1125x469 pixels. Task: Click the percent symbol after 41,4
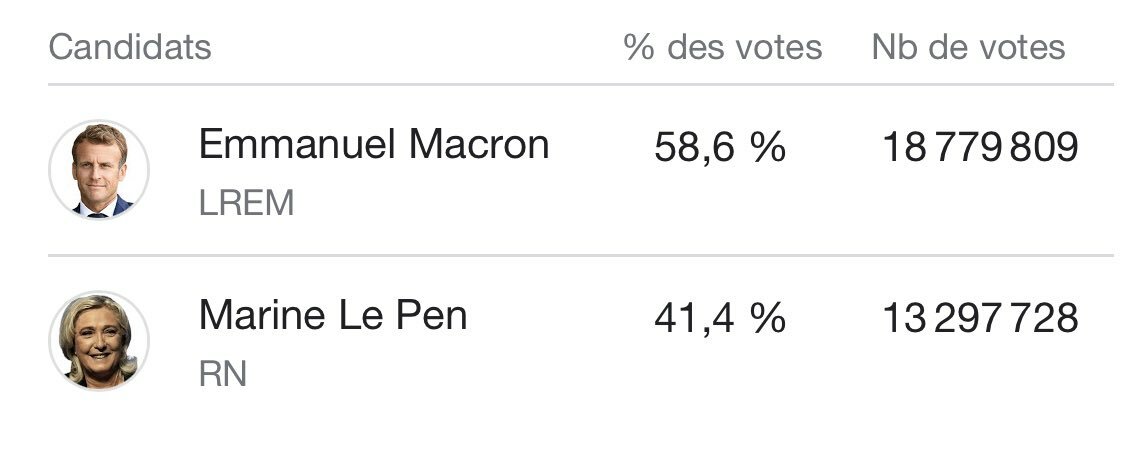click(x=768, y=318)
